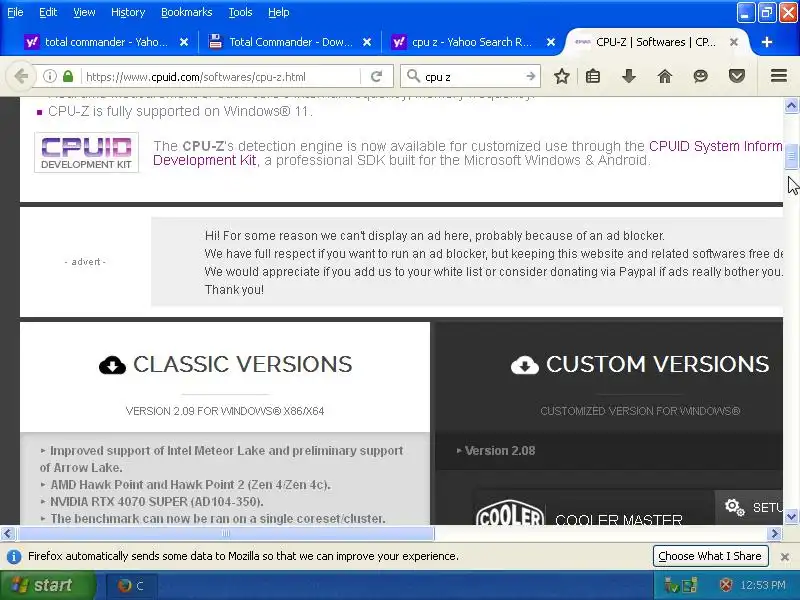The width and height of the screenshot is (800, 600).
Task: Click the search magnifier icon
Action: click(x=413, y=77)
